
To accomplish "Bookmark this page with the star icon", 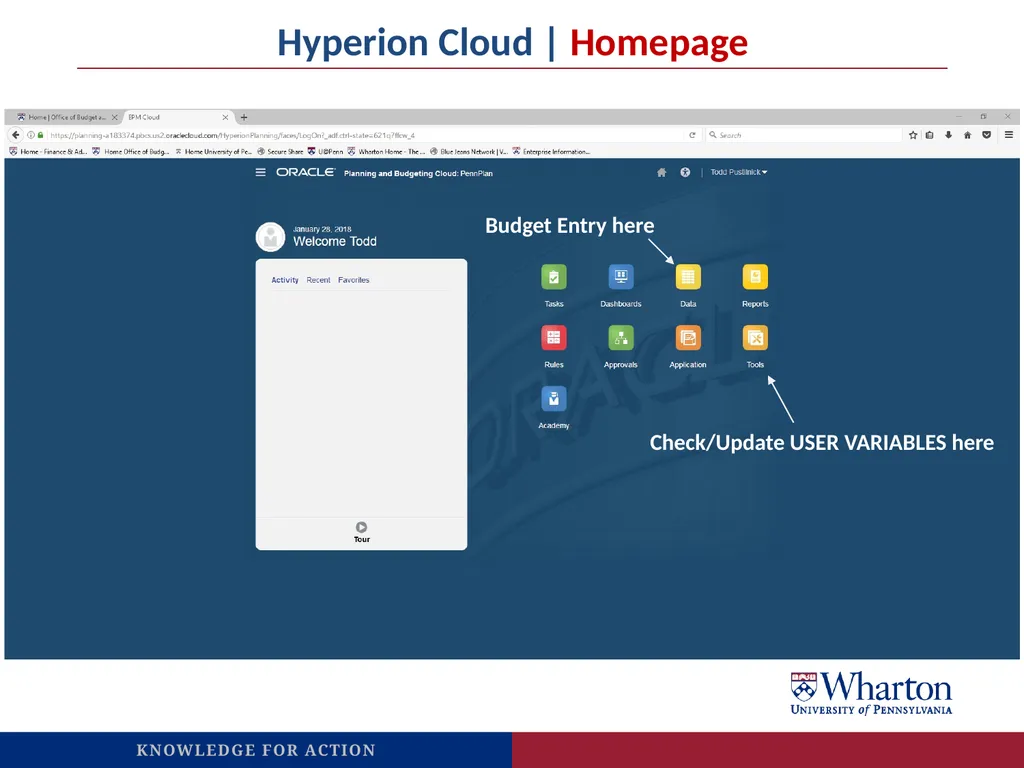I will (x=913, y=135).
